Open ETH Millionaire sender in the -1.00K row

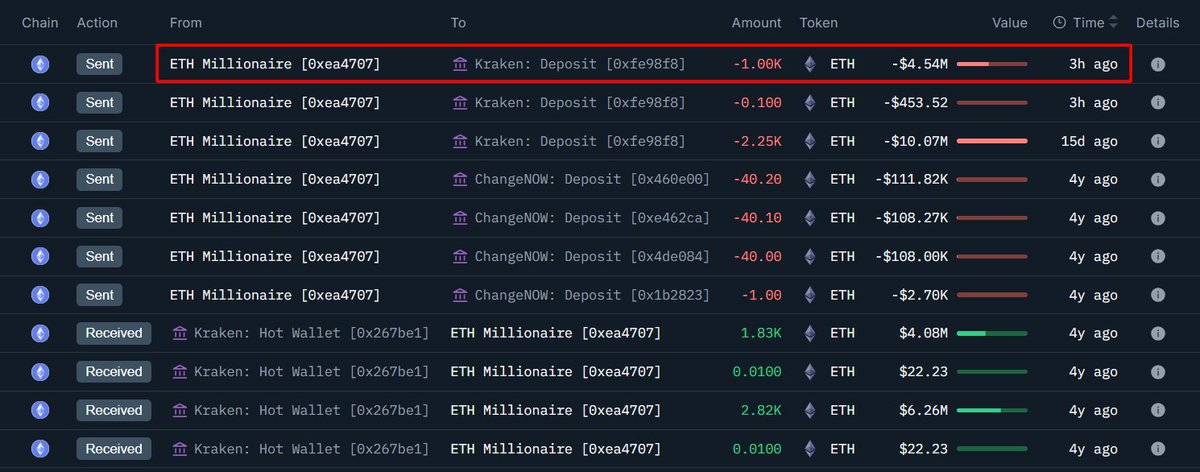(x=275, y=64)
